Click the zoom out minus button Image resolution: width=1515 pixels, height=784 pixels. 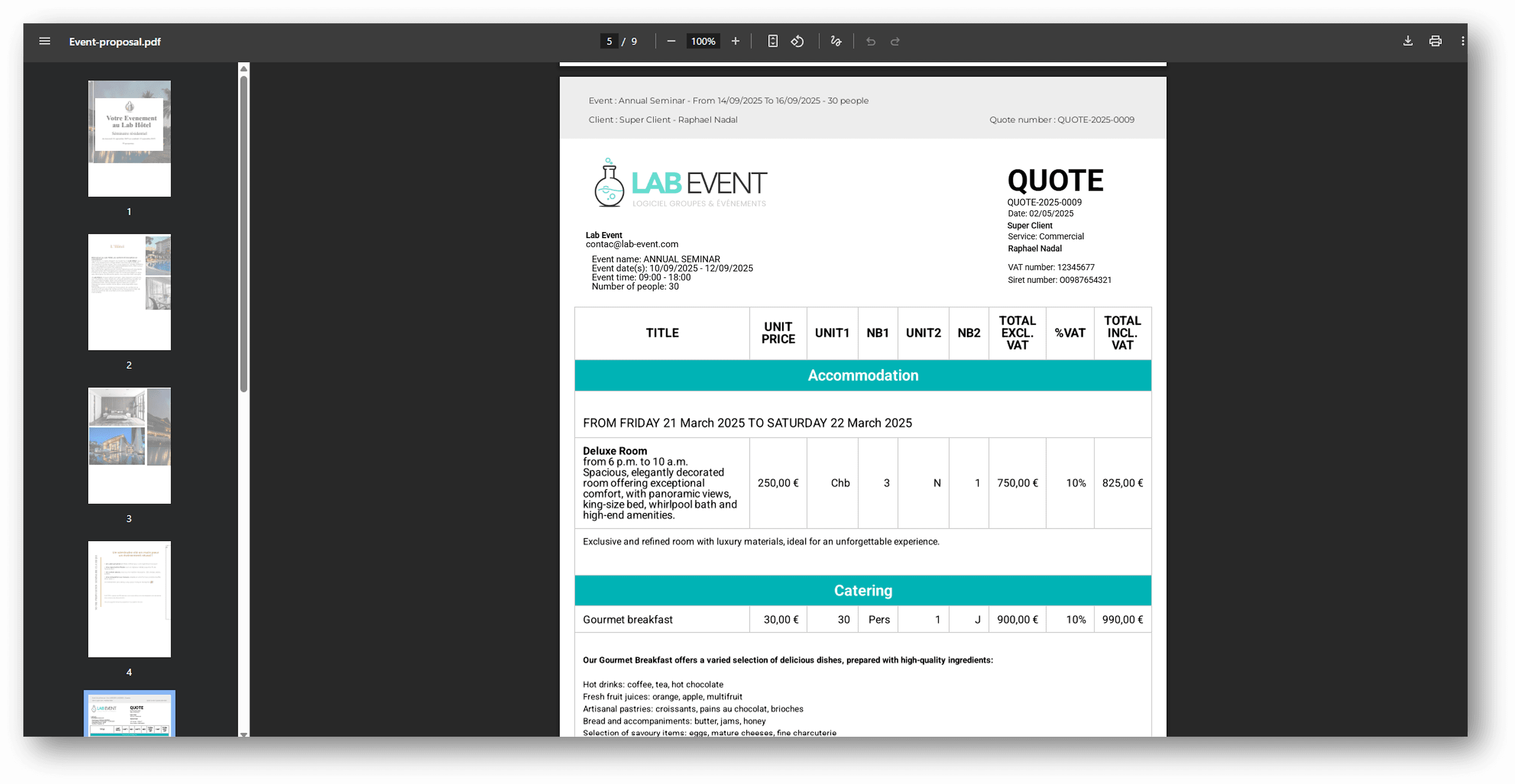[671, 41]
